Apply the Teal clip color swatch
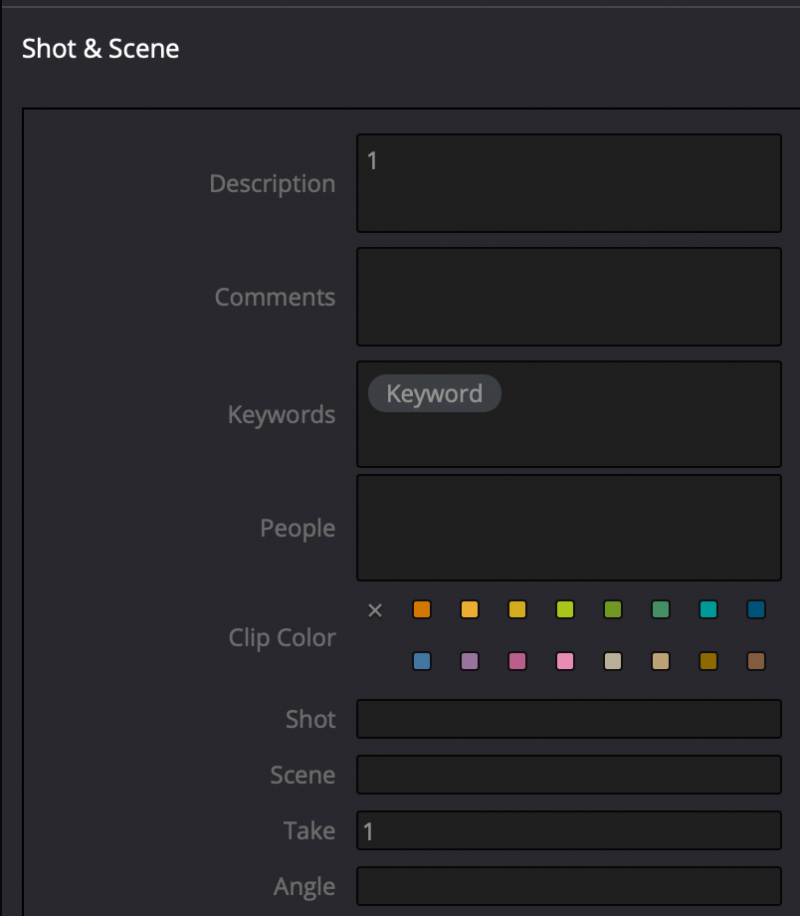This screenshot has width=800, height=916. [708, 610]
